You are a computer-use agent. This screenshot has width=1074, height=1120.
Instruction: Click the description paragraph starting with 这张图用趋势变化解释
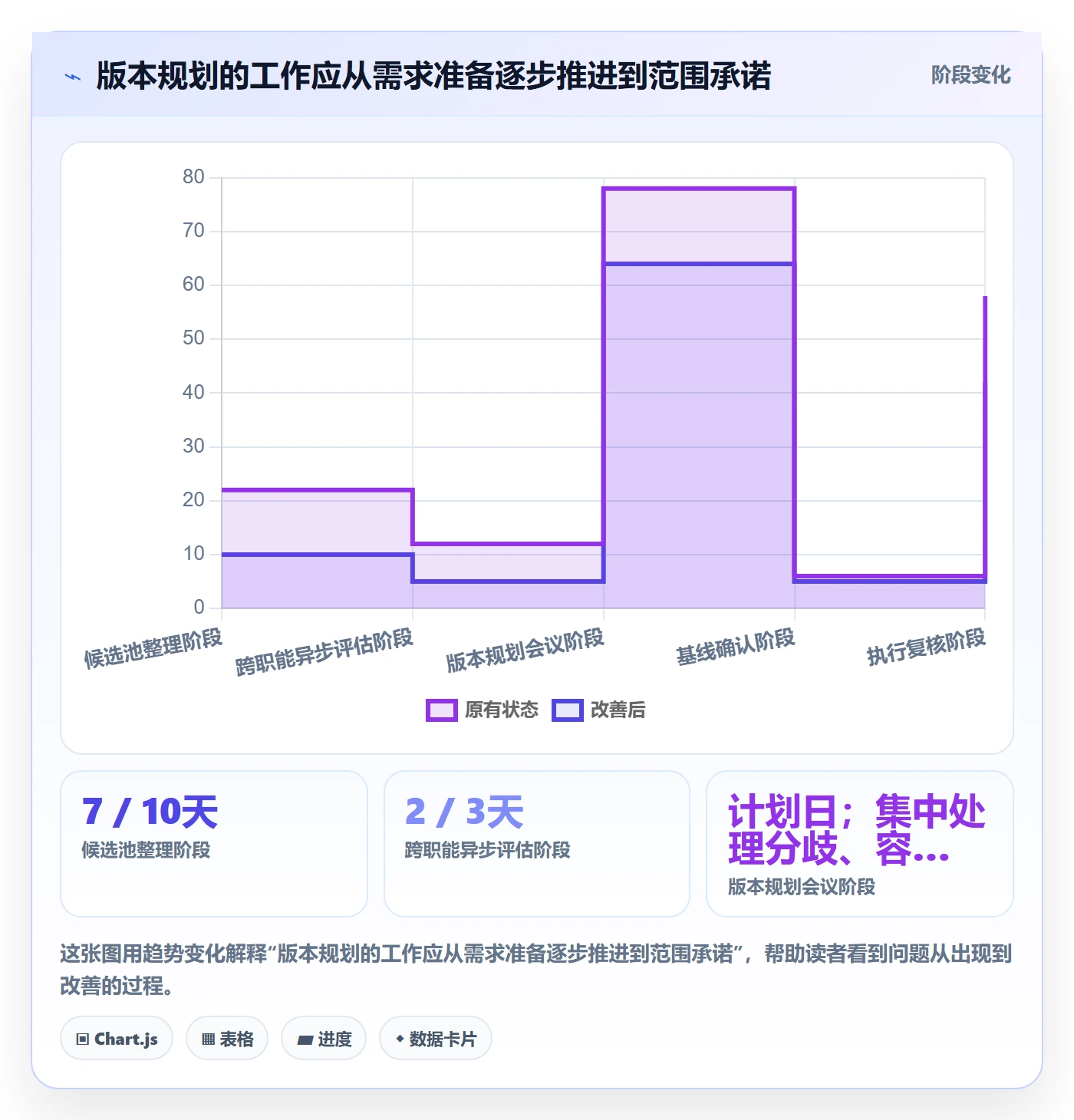pyautogui.click(x=536, y=970)
